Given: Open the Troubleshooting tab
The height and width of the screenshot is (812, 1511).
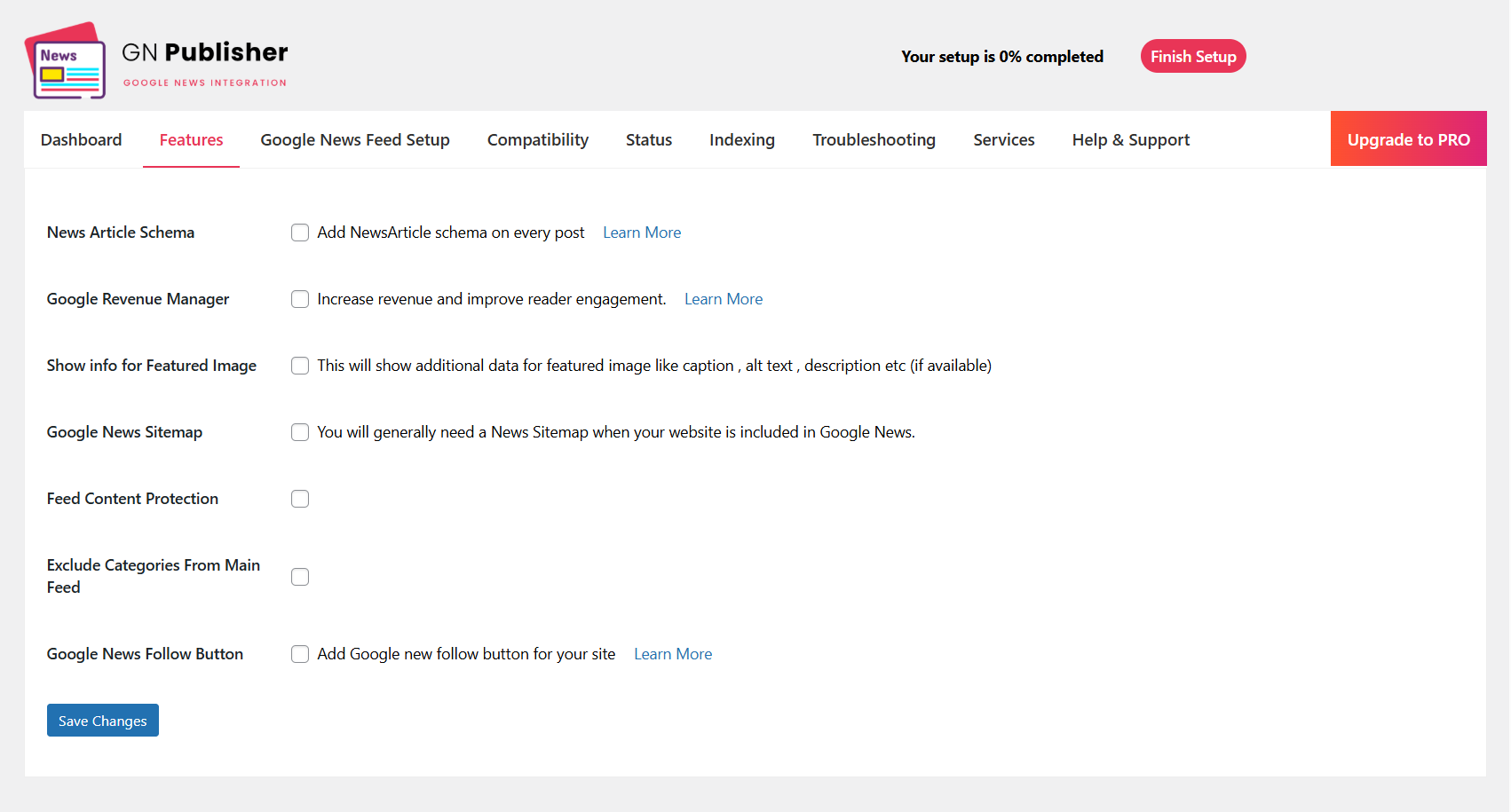Looking at the screenshot, I should tap(874, 140).
